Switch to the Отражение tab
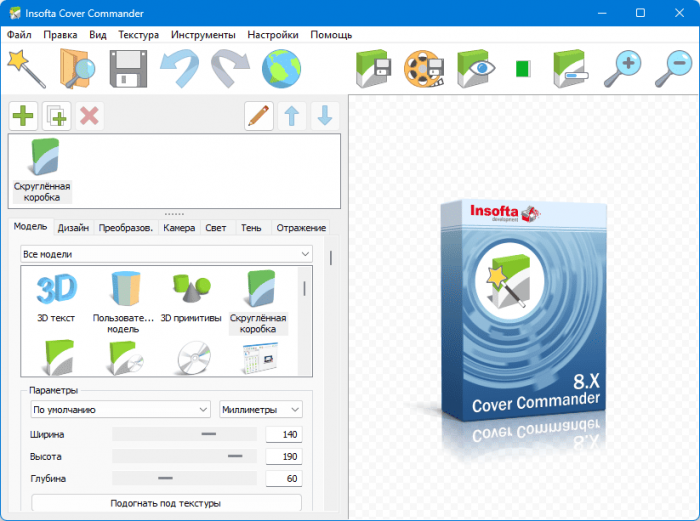 click(x=301, y=228)
